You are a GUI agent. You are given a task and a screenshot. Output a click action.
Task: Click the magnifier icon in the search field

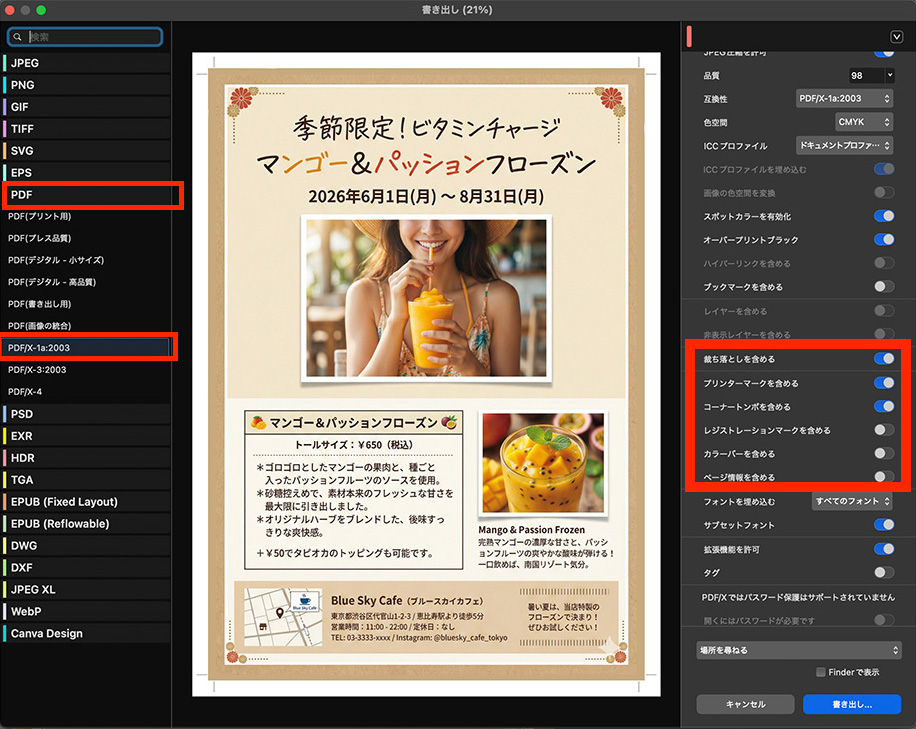[x=17, y=37]
